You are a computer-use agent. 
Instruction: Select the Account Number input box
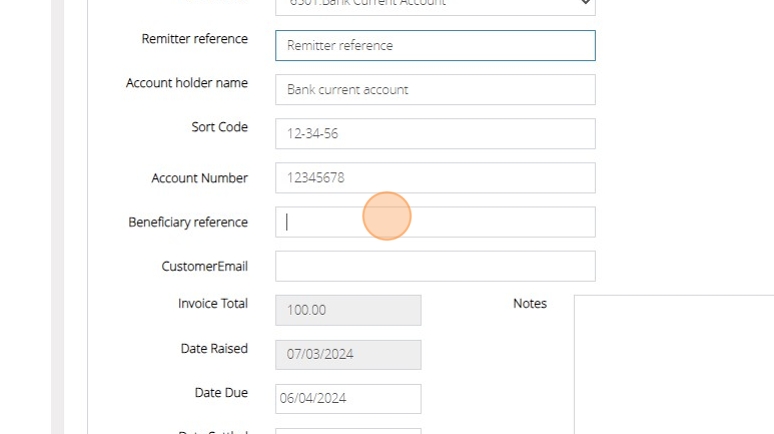[x=435, y=178]
